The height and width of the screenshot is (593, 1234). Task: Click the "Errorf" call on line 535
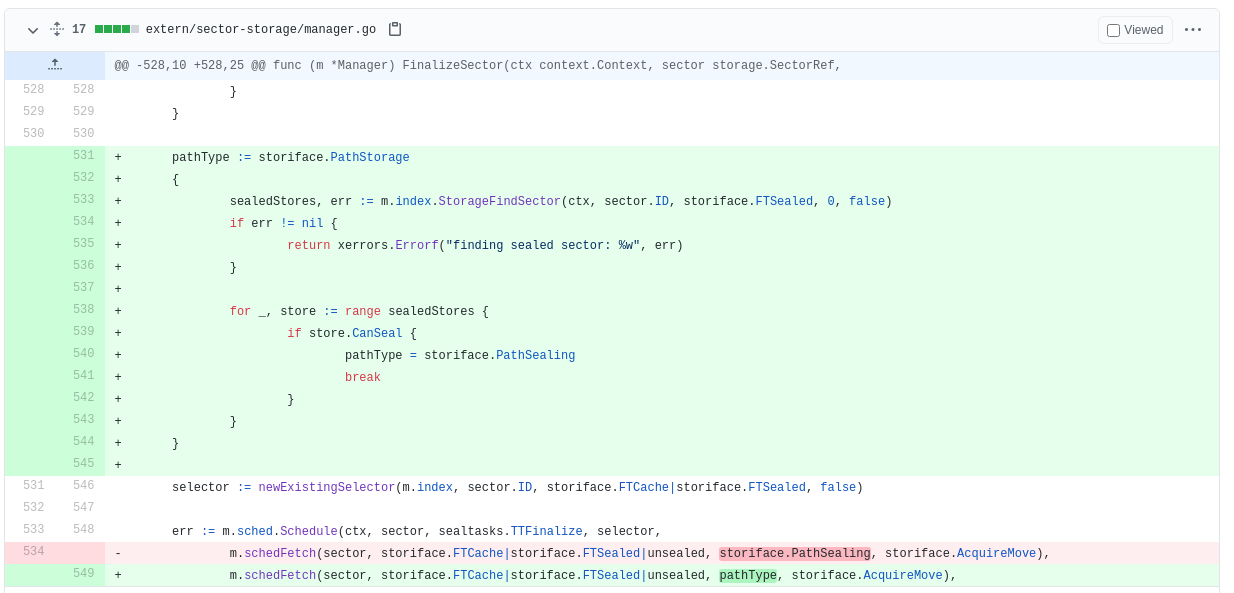[417, 246]
